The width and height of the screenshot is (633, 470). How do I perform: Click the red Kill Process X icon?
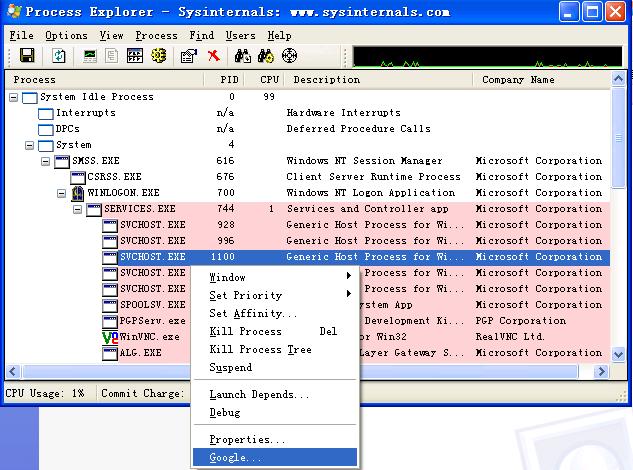214,56
